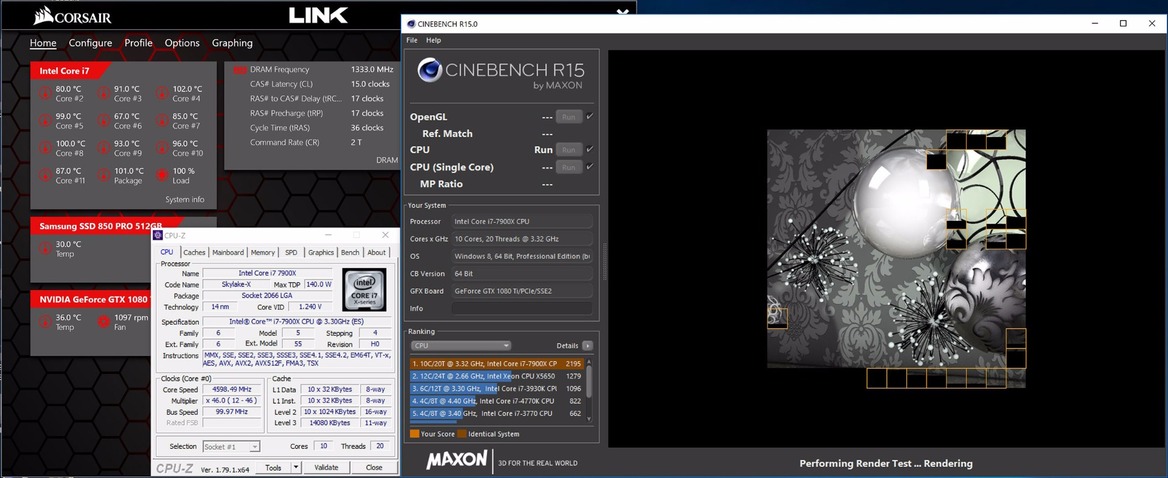
Task: Click the Your Score orange legend swatch
Action: pyautogui.click(x=414, y=434)
